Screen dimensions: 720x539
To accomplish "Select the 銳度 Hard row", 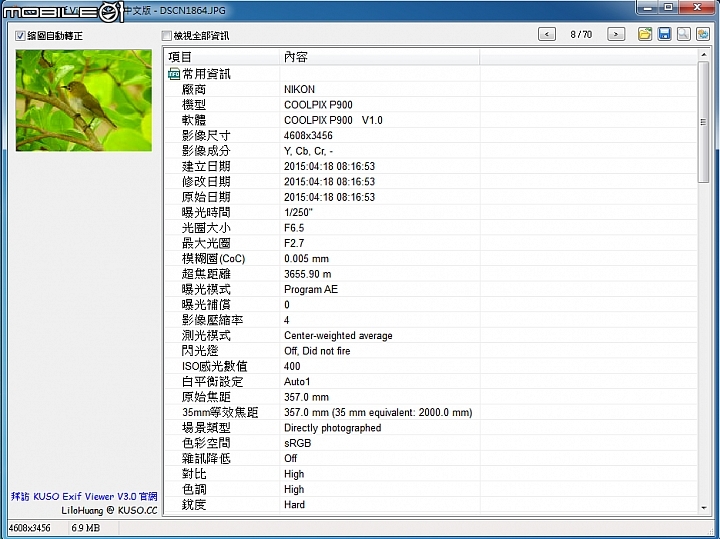I will (431, 505).
